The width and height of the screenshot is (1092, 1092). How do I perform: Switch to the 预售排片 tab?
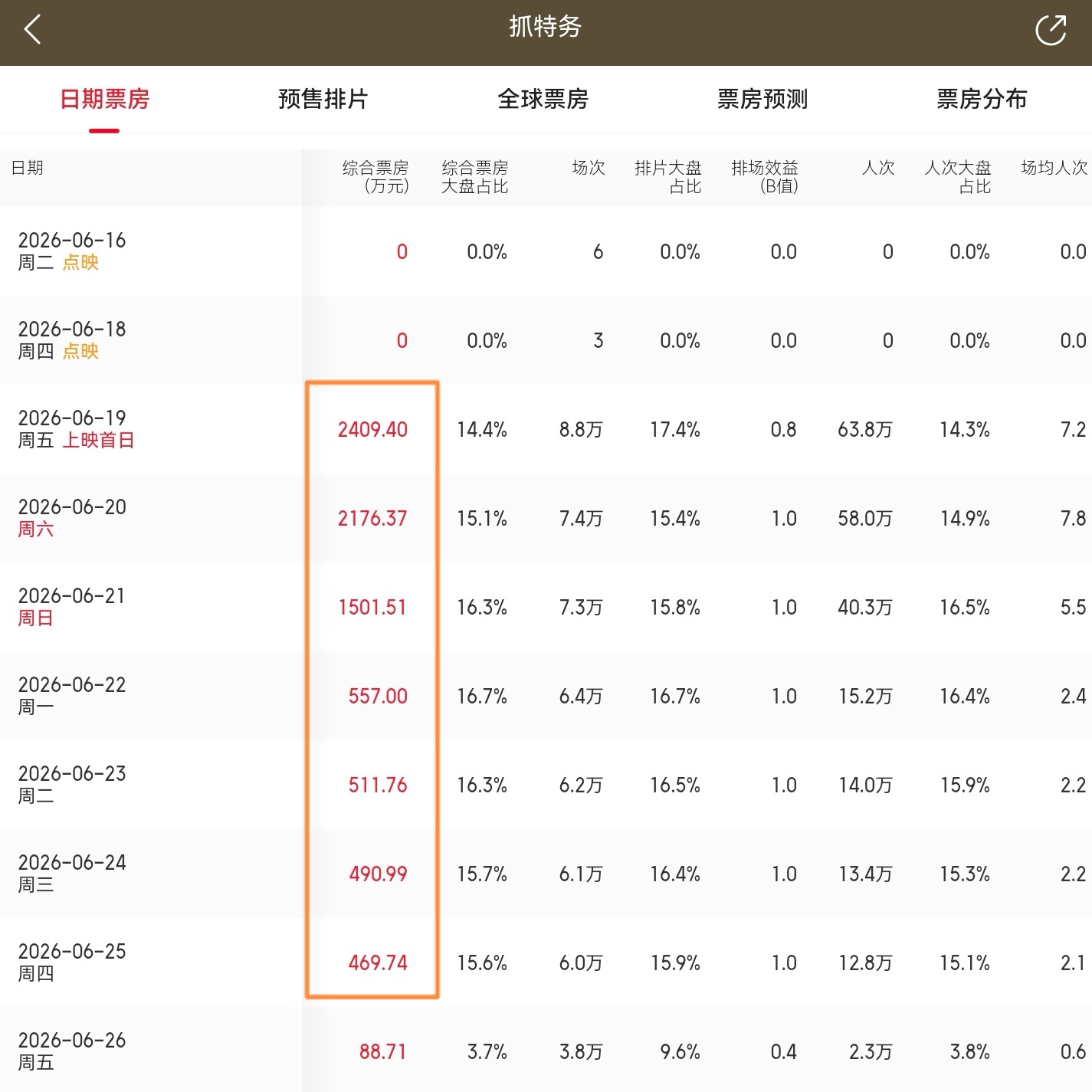323,99
